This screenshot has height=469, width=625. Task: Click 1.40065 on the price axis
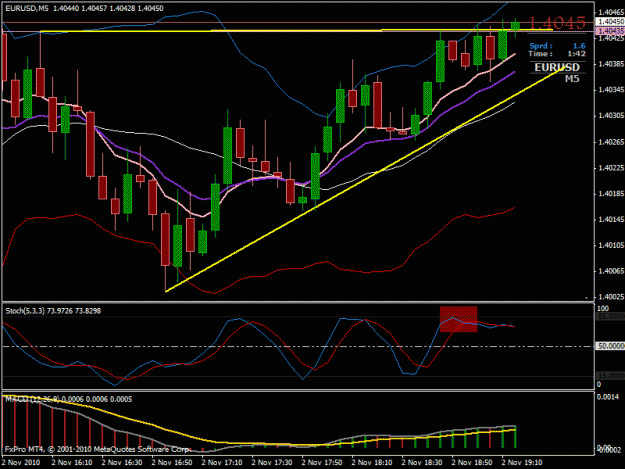click(611, 271)
